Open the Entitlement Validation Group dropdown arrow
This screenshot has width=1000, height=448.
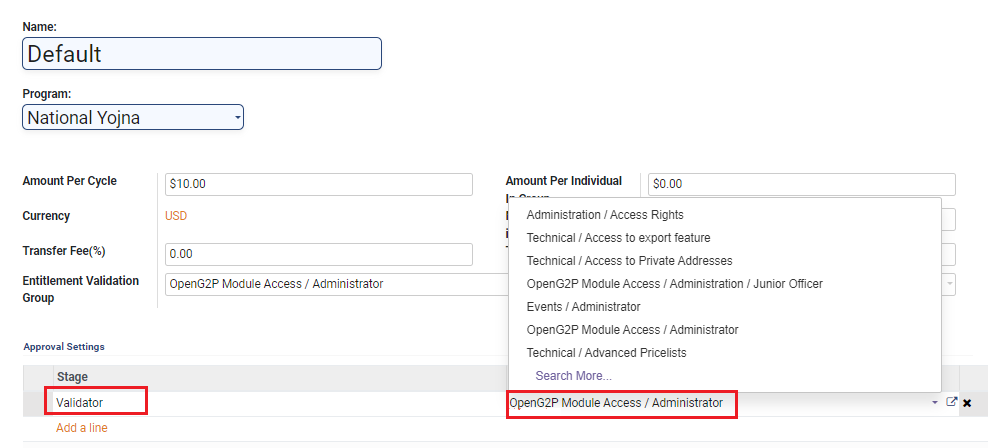coord(950,284)
